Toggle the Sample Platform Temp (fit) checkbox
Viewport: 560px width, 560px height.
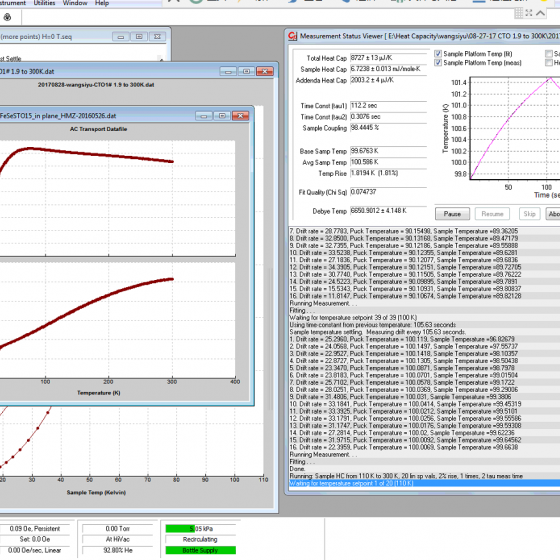click(438, 54)
